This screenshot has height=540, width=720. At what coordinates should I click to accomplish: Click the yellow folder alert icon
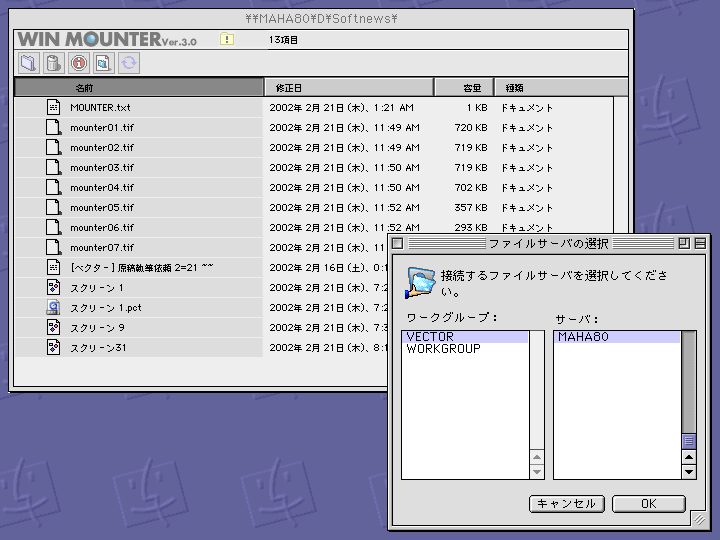click(227, 39)
